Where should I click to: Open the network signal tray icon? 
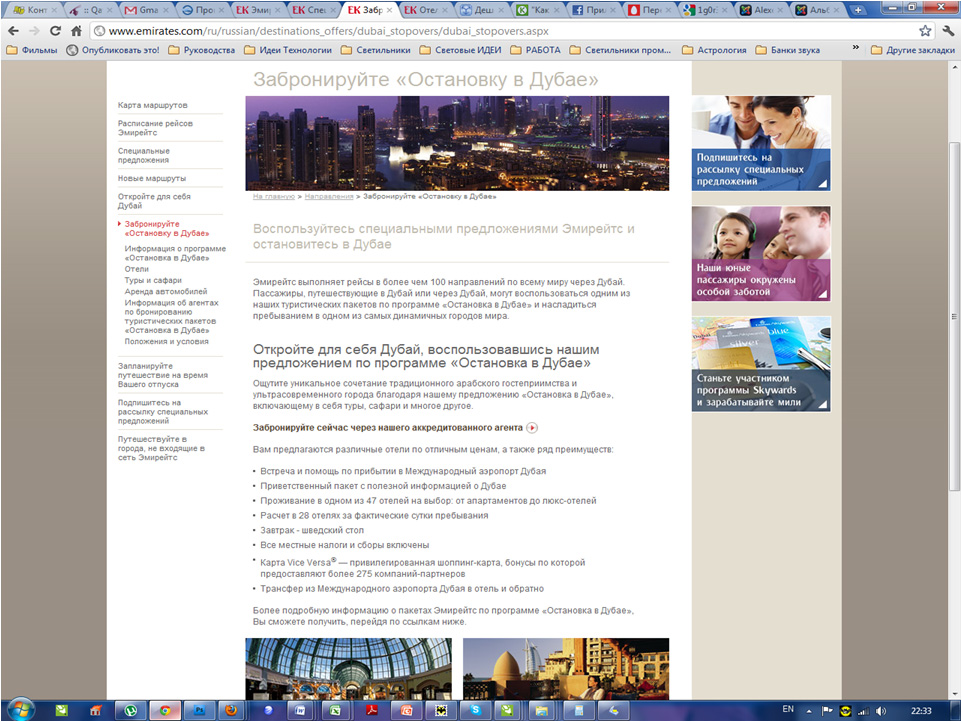[x=864, y=711]
